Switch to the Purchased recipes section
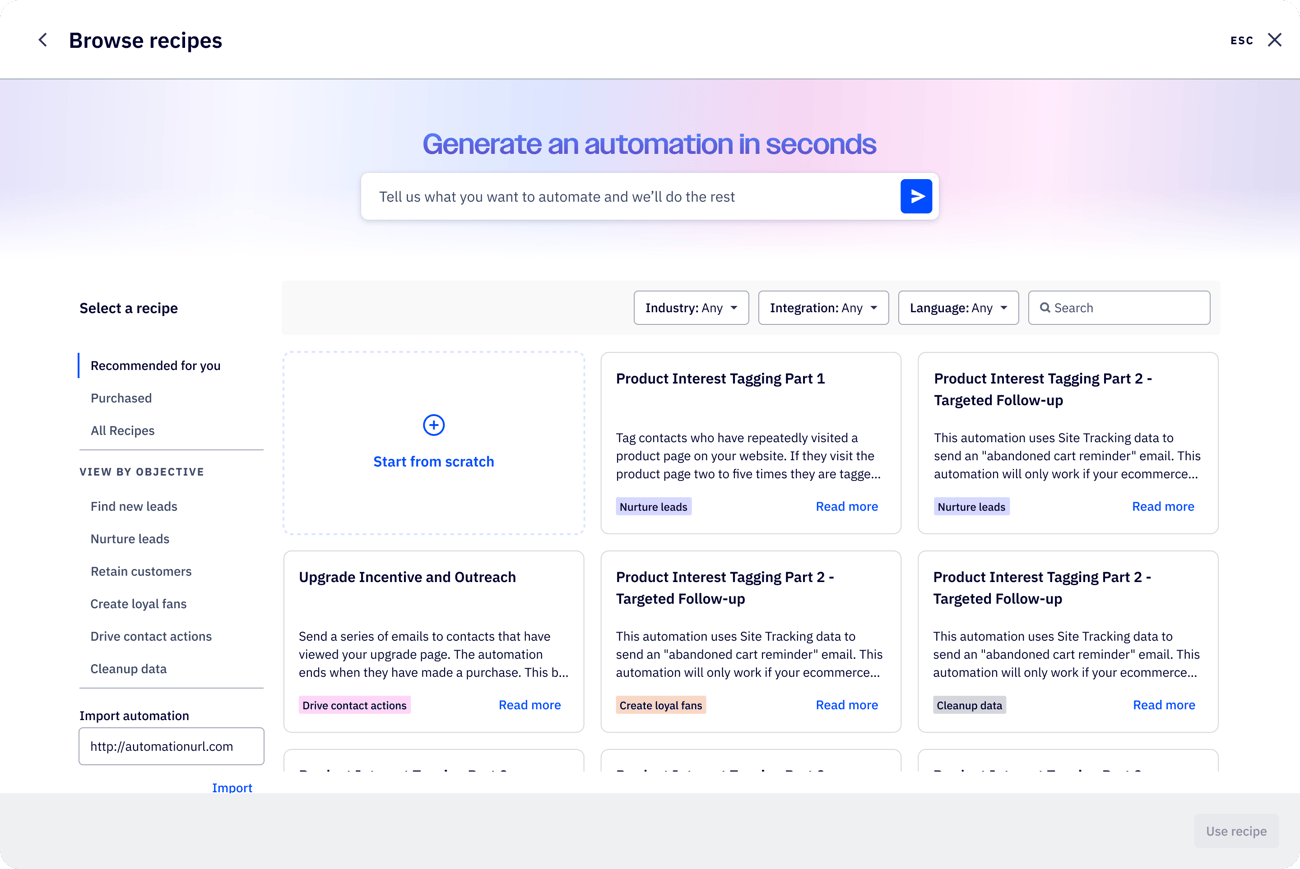This screenshot has width=1300, height=869. click(x=121, y=398)
